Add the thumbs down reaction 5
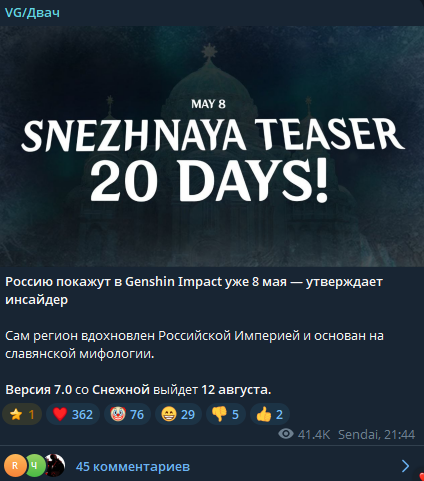Screen dimensions: 424x481 tap(226, 414)
